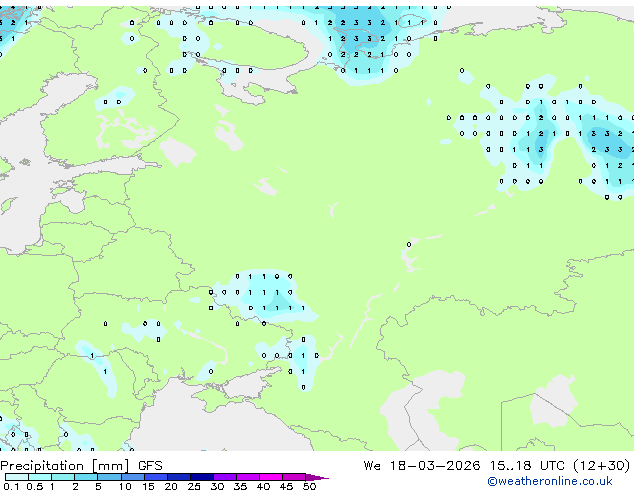This screenshot has width=634, height=490.
Task: Click the 2–5 mm legend color
Action: pos(86,477)
